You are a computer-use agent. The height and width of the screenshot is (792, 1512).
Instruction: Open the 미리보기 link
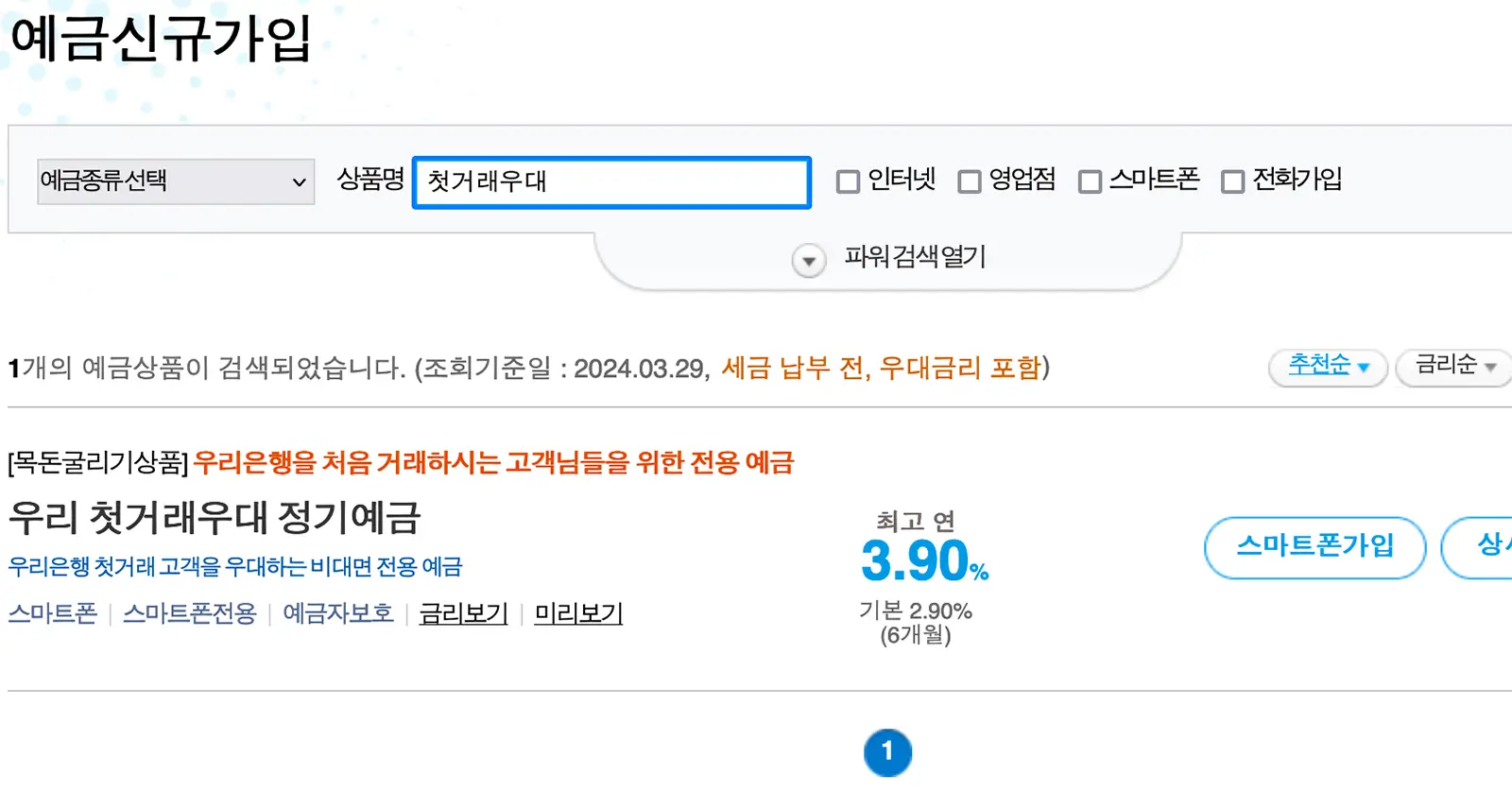click(x=577, y=612)
